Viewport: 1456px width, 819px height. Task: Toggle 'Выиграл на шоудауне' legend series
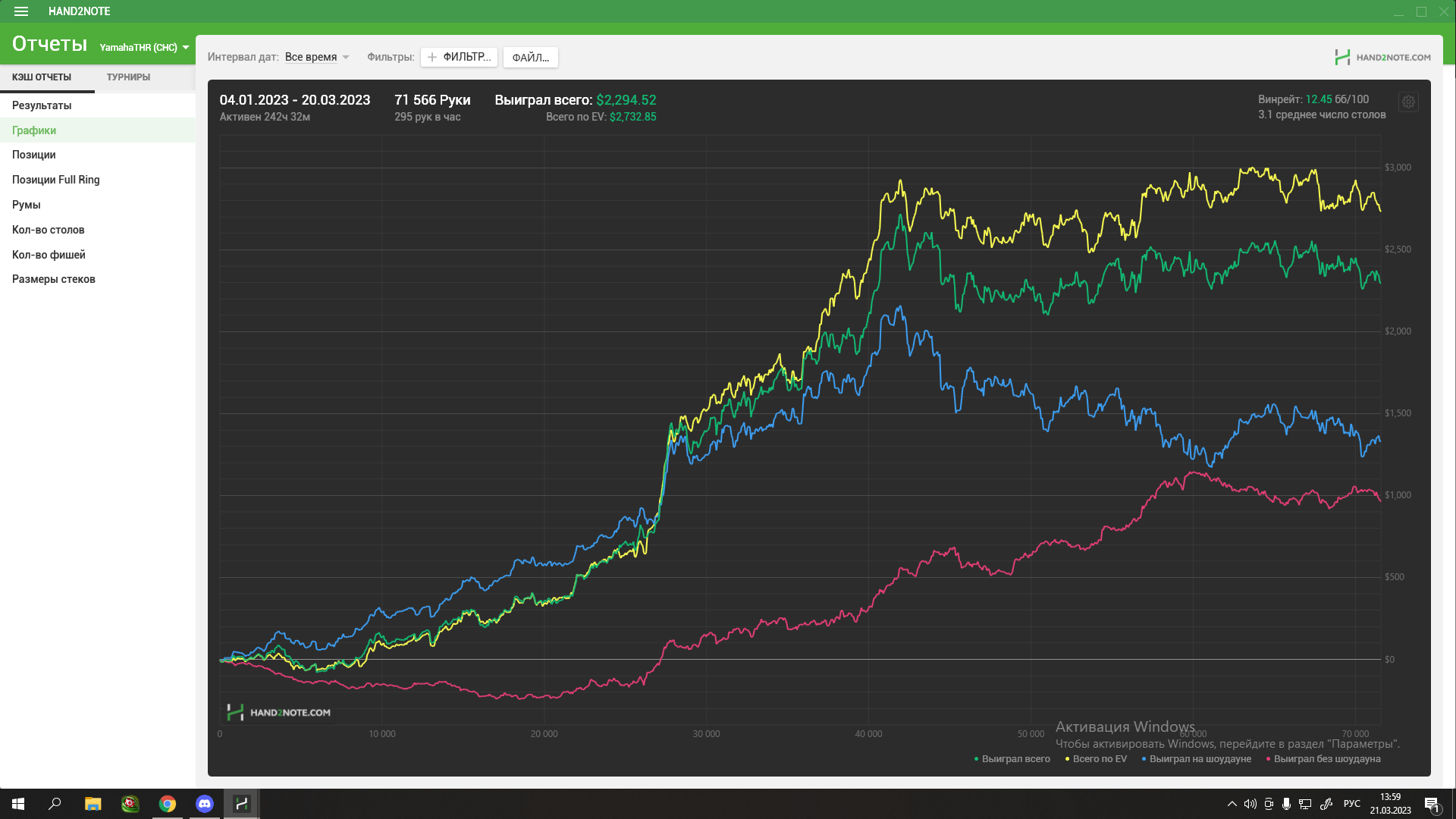[x=1199, y=759]
